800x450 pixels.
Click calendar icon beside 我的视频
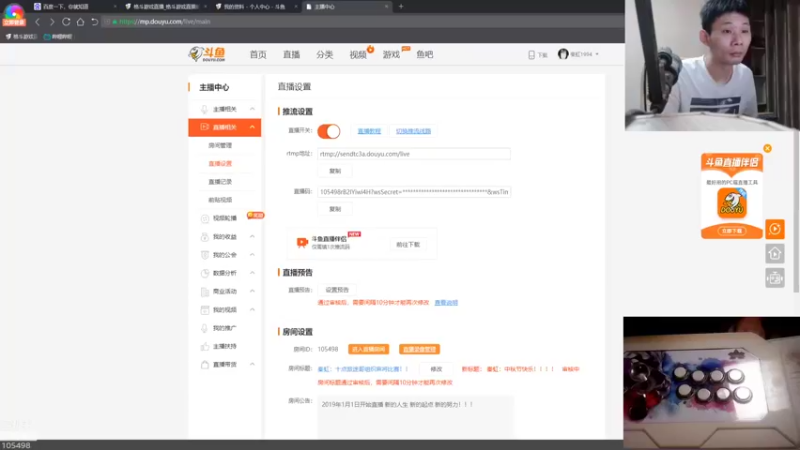[205, 310]
